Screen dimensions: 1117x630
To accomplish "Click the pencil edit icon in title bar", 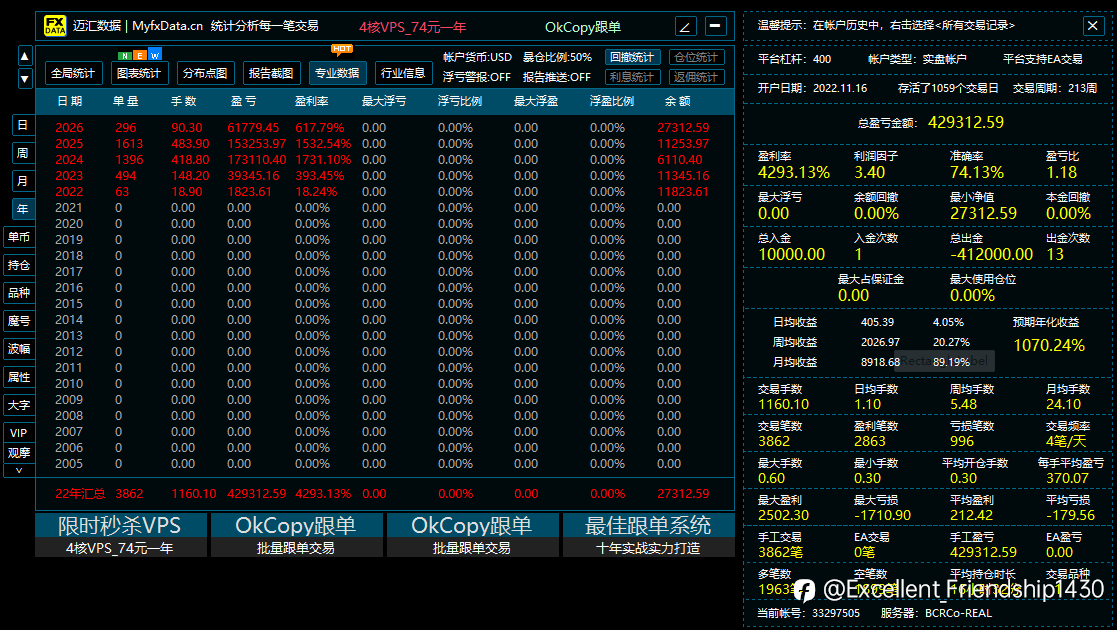I will click(x=685, y=26).
